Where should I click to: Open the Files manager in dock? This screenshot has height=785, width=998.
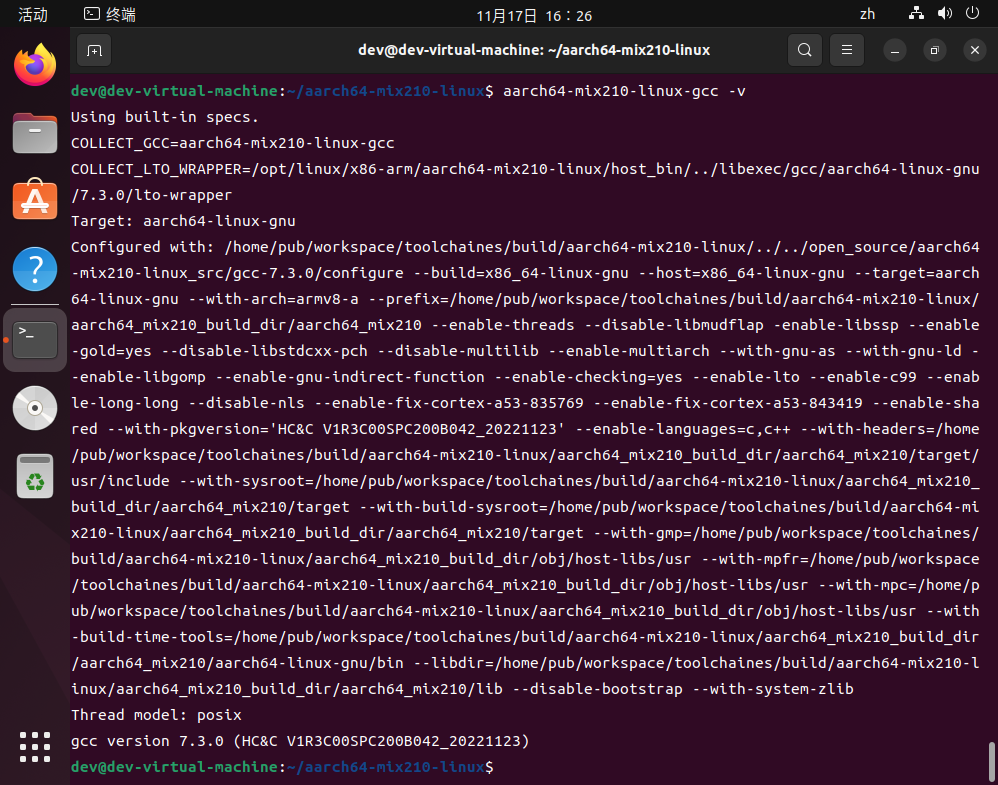[35, 132]
